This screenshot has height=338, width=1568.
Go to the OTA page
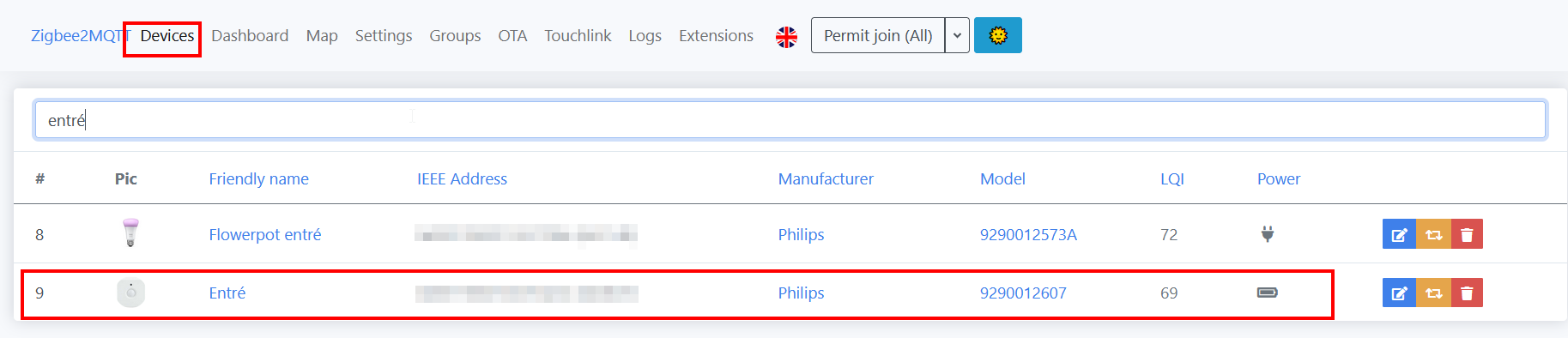click(512, 36)
